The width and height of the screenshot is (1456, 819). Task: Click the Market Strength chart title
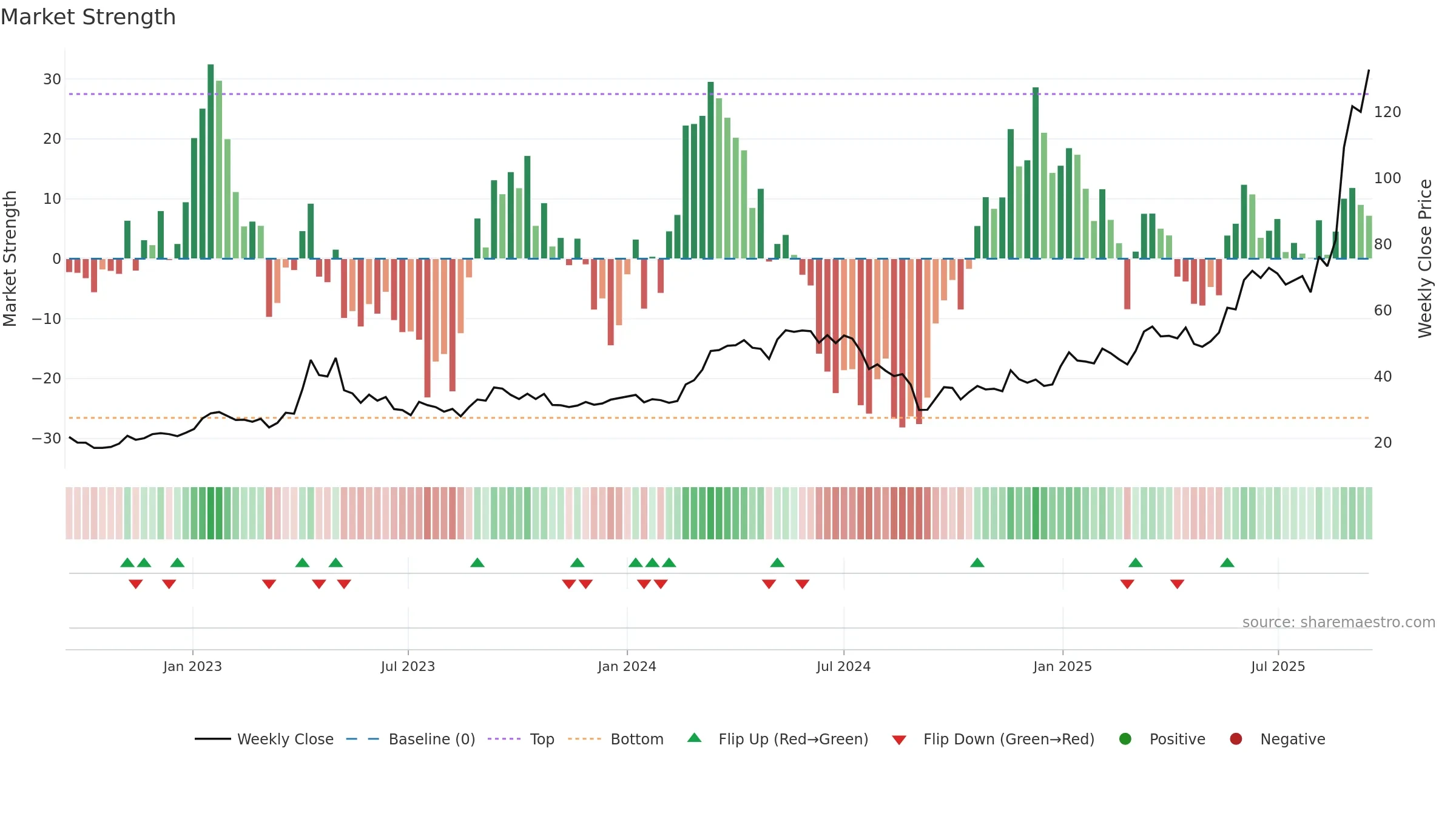click(x=88, y=17)
